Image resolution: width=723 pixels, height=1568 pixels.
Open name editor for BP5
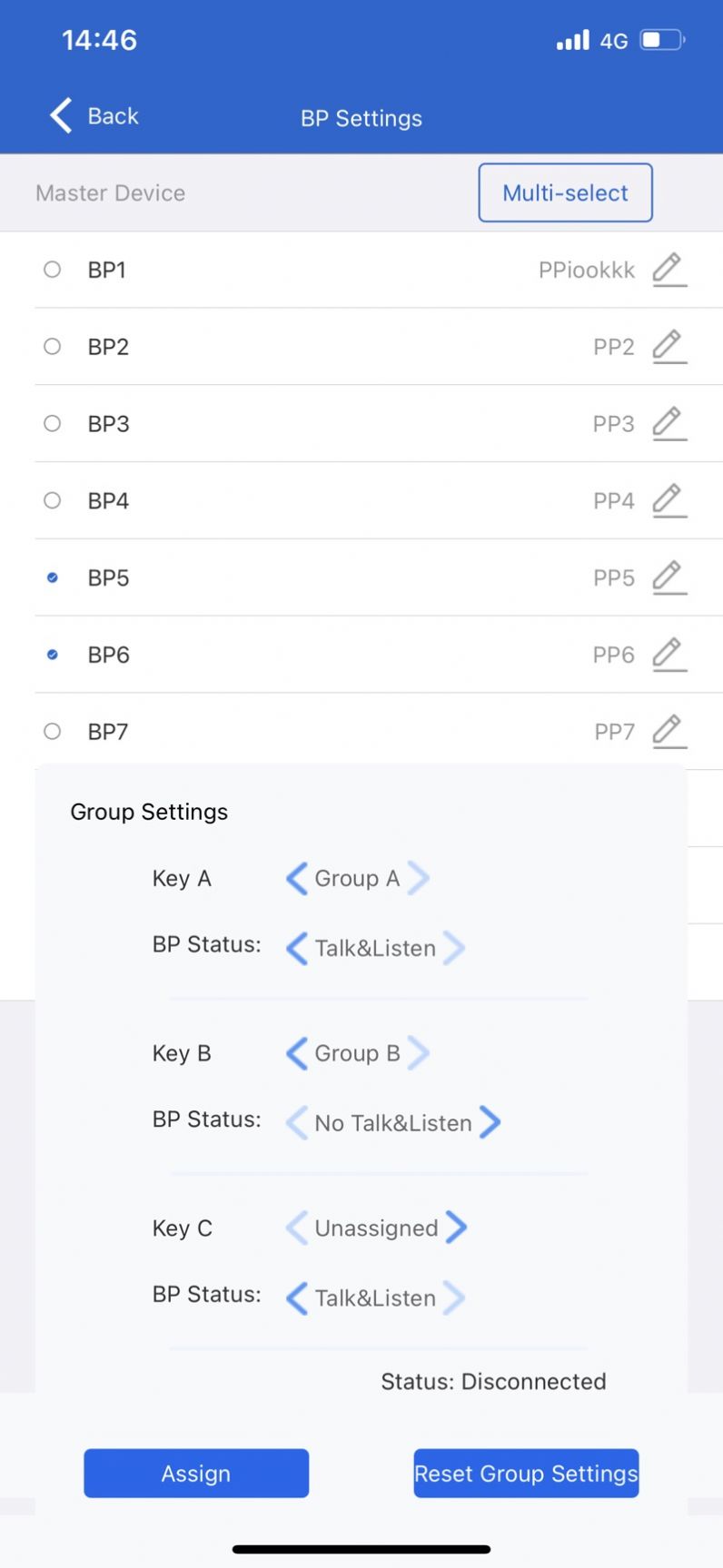tap(669, 577)
